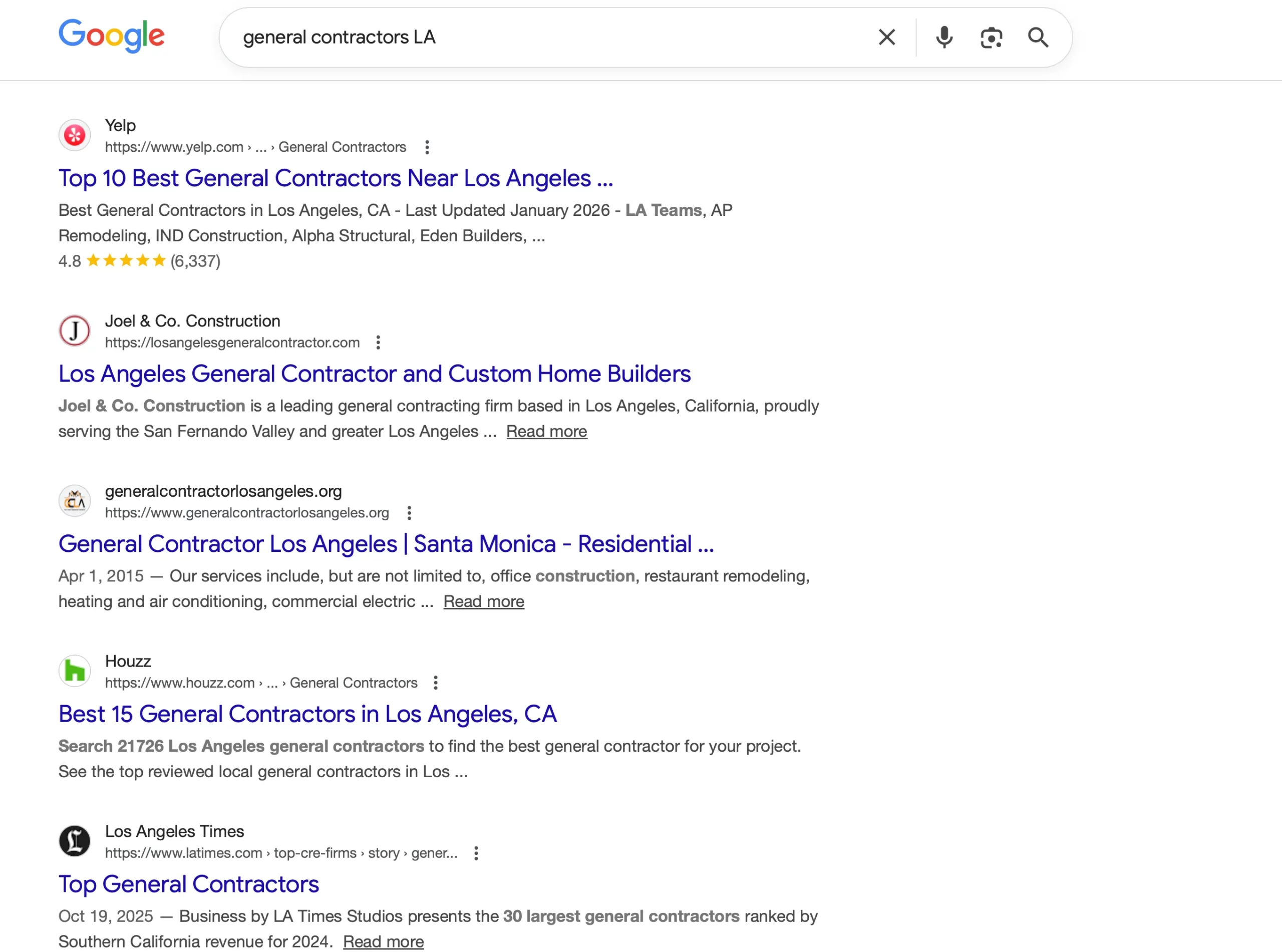Image resolution: width=1282 pixels, height=952 pixels.
Task: Open more options for Joel & Co. result
Action: click(x=378, y=343)
